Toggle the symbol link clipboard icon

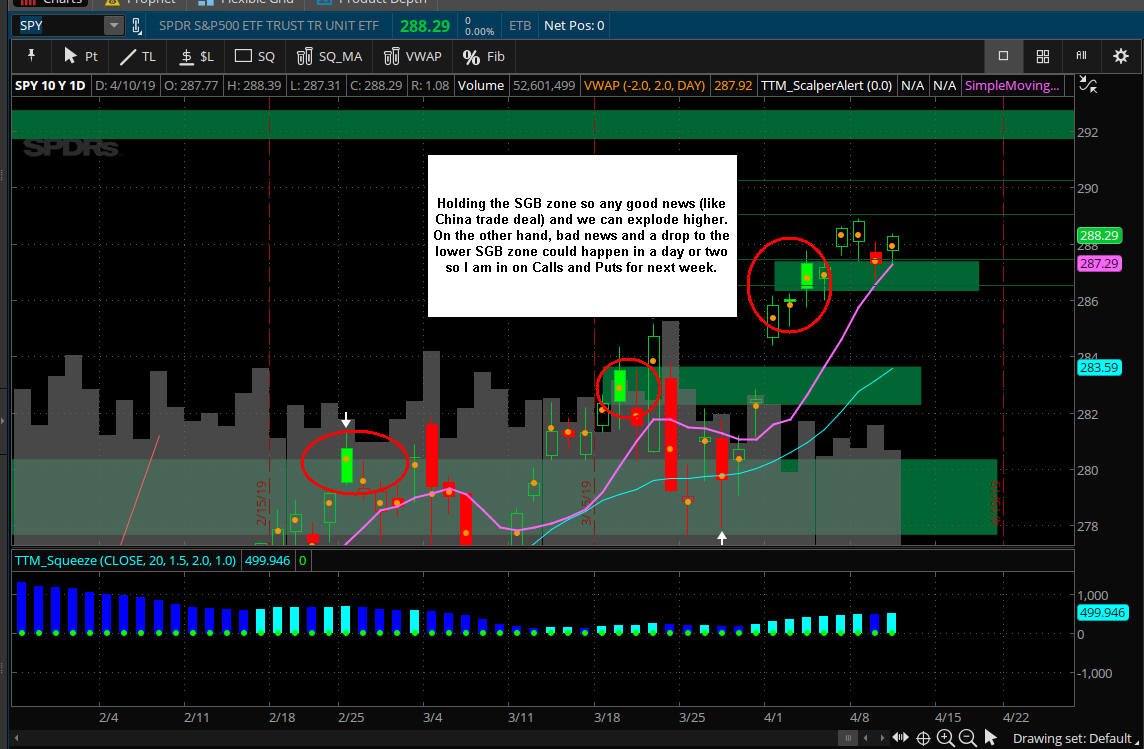(136, 26)
